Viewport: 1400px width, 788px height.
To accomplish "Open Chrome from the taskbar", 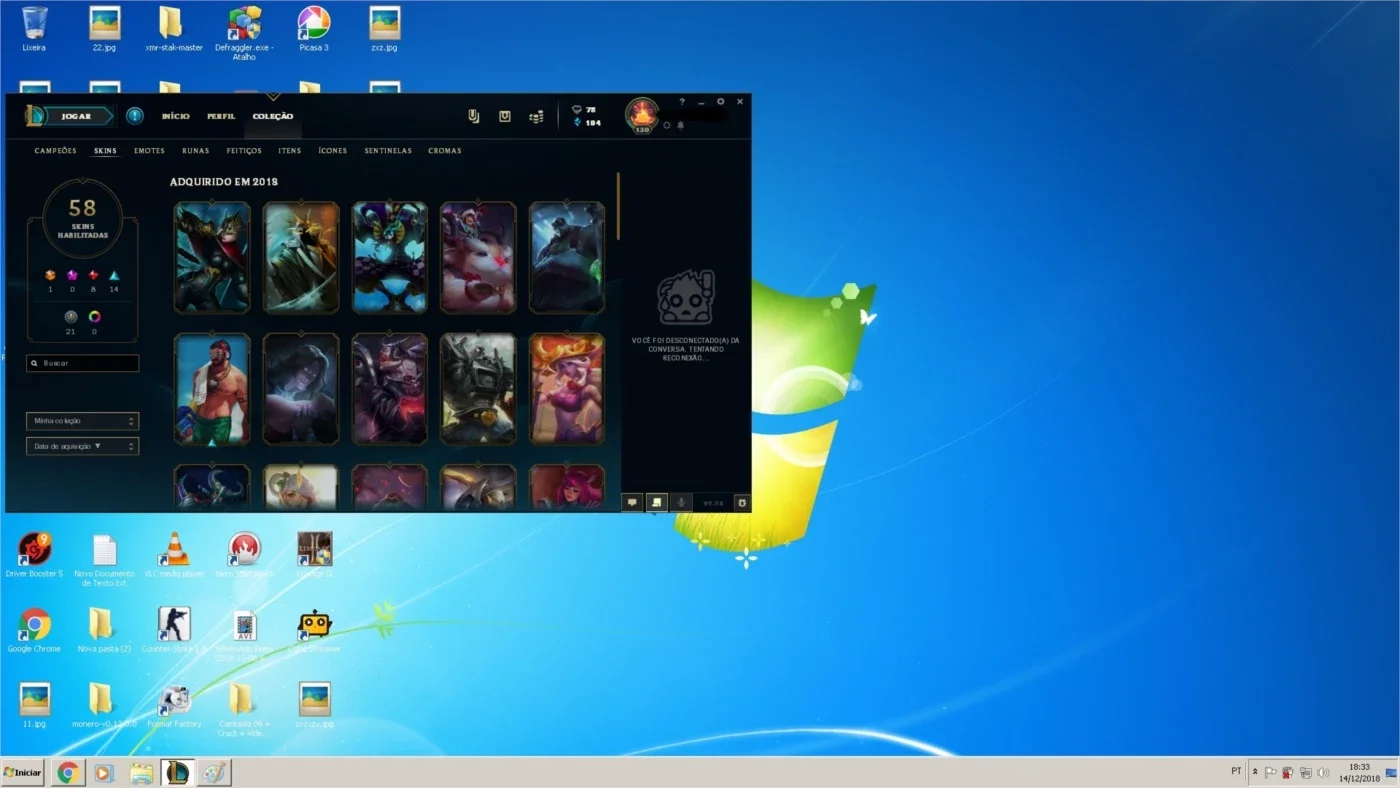I will pos(68,772).
